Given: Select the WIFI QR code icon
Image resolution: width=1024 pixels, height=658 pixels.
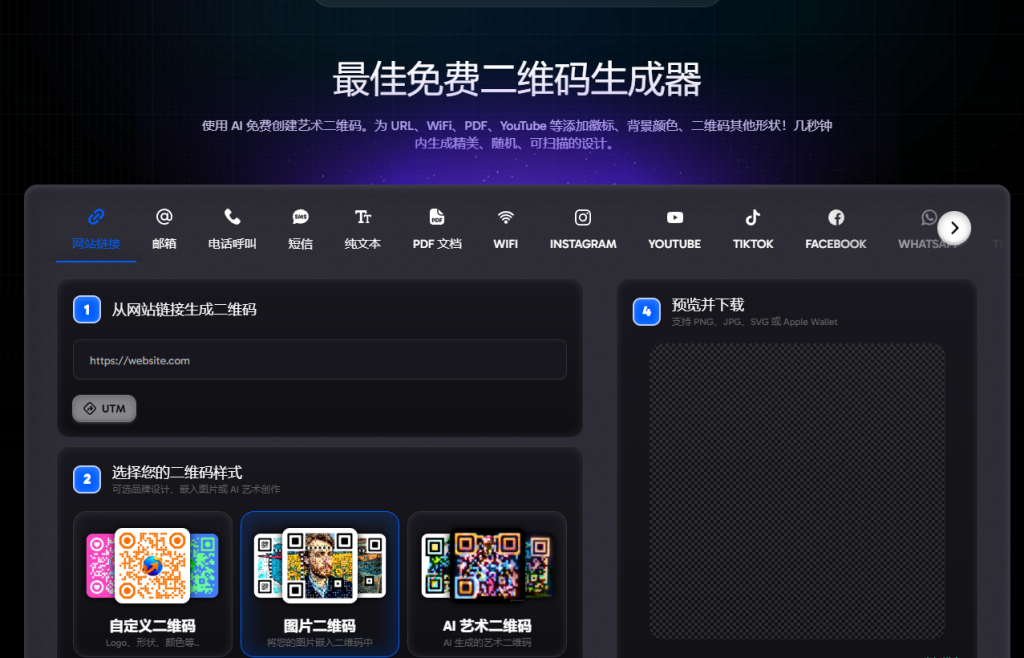Looking at the screenshot, I should point(505,228).
